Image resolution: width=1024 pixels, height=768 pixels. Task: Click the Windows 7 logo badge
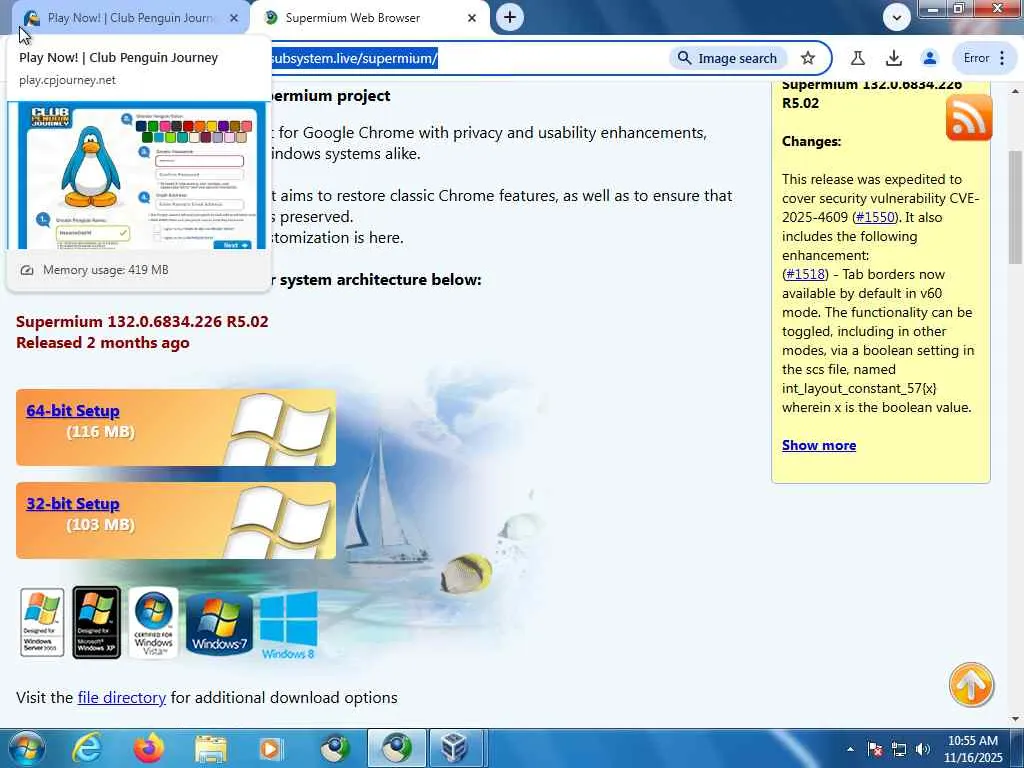tap(219, 622)
